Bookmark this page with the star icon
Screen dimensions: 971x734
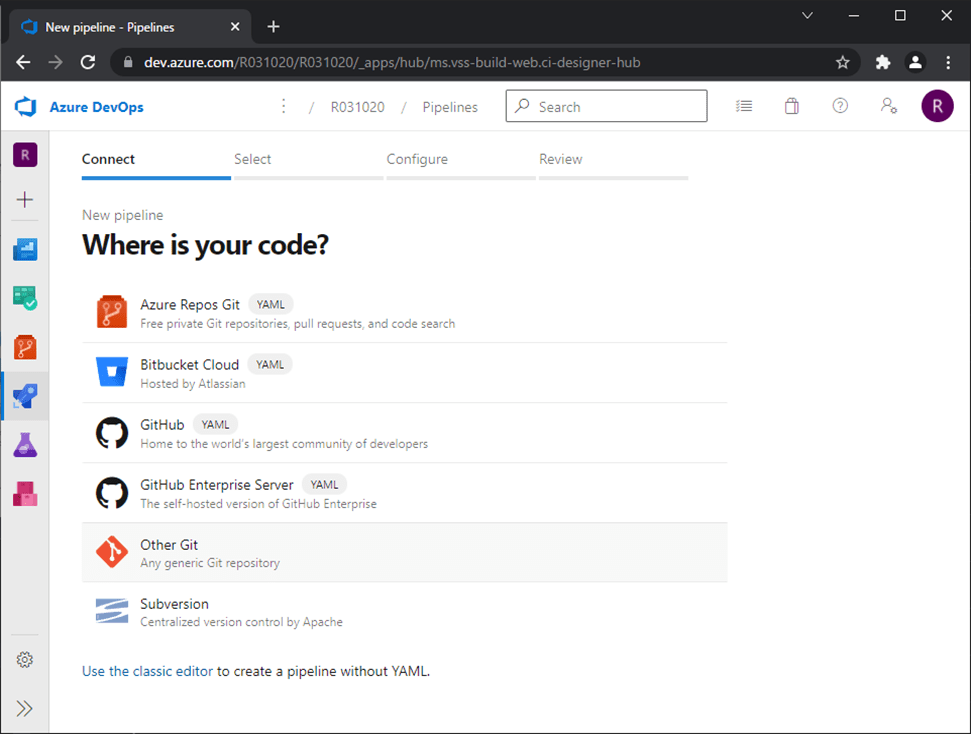[x=842, y=62]
